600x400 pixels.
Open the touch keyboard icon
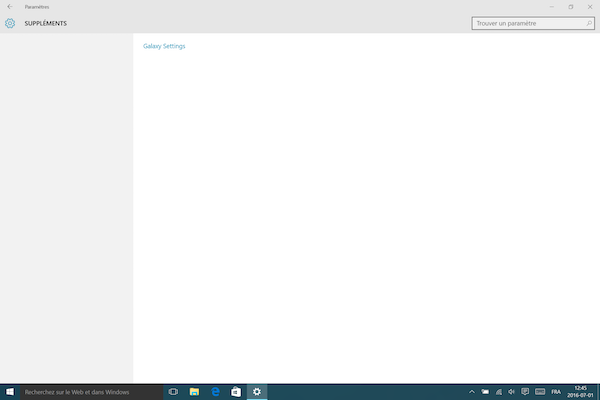click(540, 392)
